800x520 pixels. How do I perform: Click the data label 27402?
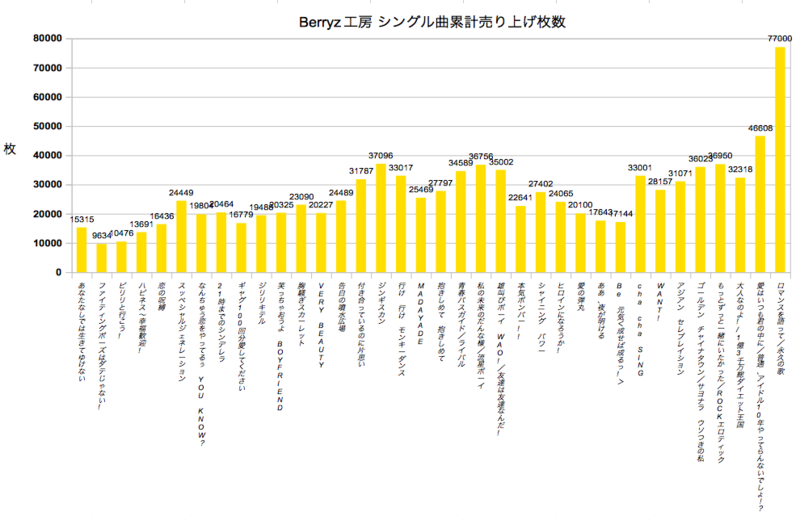pos(540,184)
